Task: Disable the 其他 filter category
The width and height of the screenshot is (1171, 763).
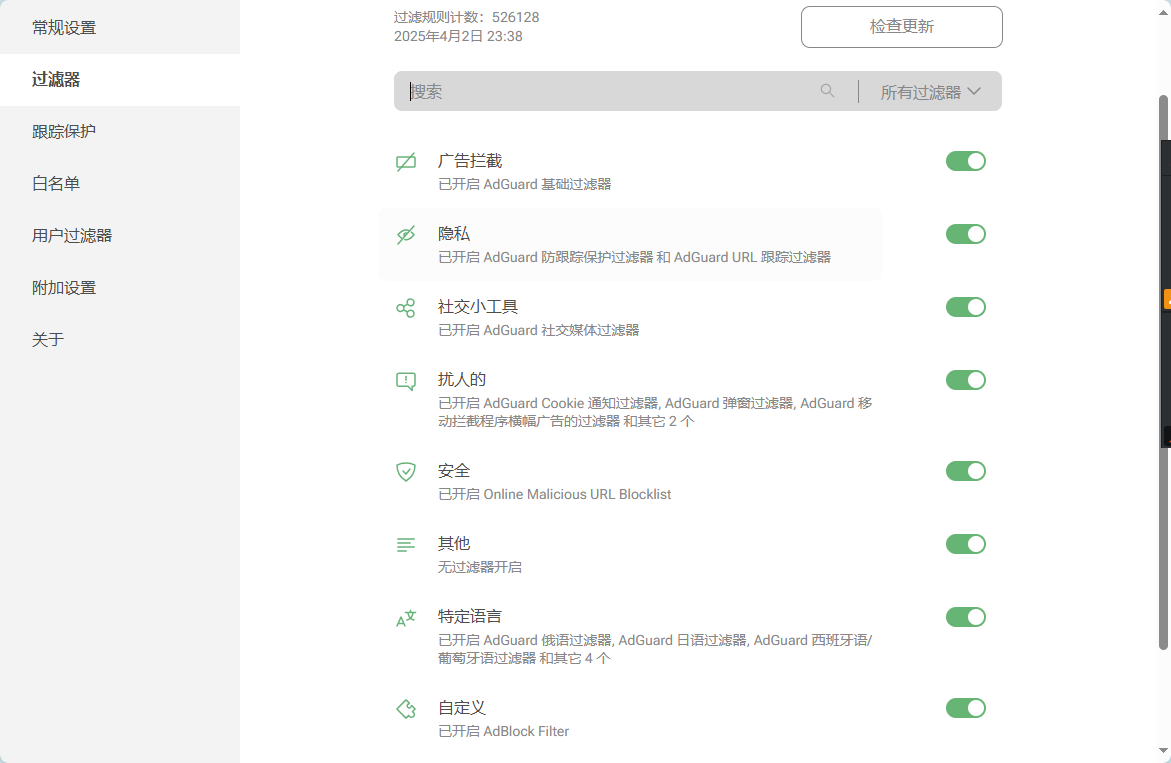Action: click(966, 544)
